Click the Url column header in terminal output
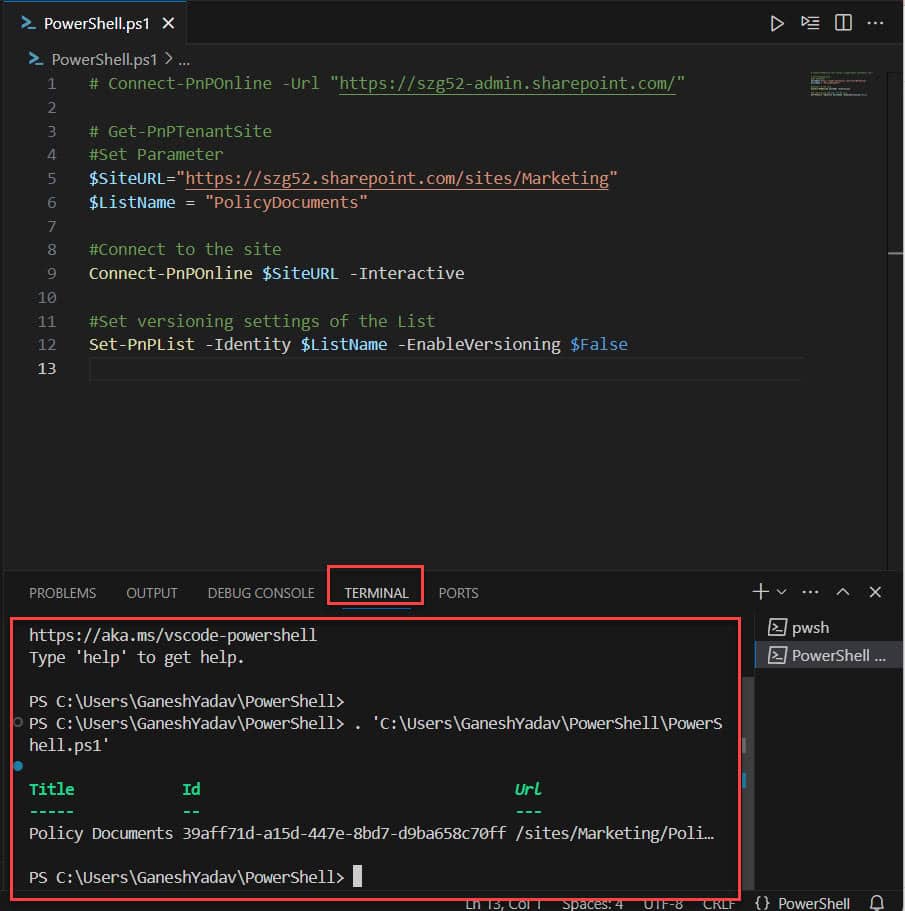This screenshot has height=911, width=905. (528, 789)
